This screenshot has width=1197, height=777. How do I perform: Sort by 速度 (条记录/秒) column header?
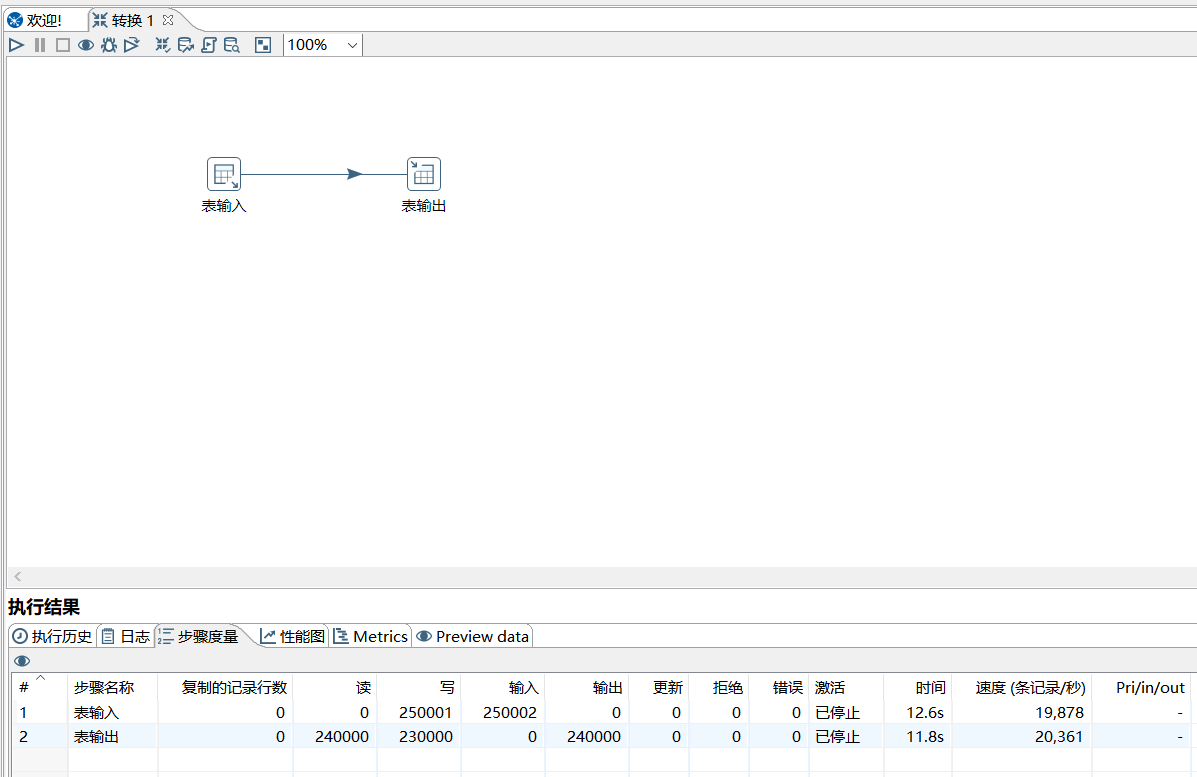[x=1022, y=688]
